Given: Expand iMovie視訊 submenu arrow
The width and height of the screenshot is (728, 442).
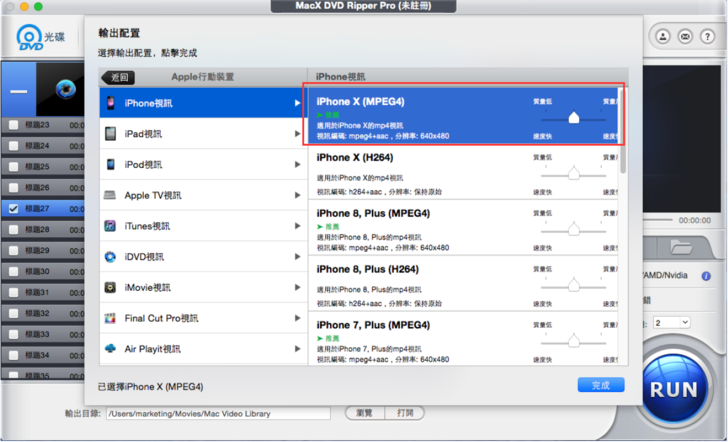Looking at the screenshot, I should 297,287.
